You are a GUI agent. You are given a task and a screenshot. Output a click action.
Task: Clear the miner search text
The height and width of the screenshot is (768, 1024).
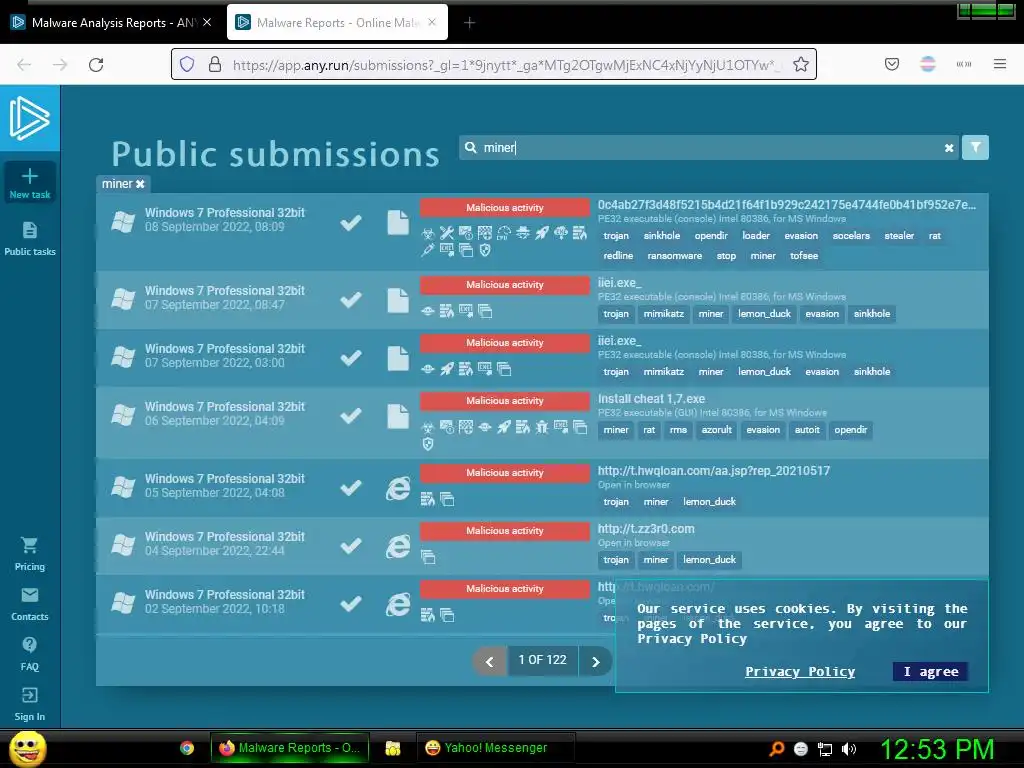pyautogui.click(x=949, y=148)
